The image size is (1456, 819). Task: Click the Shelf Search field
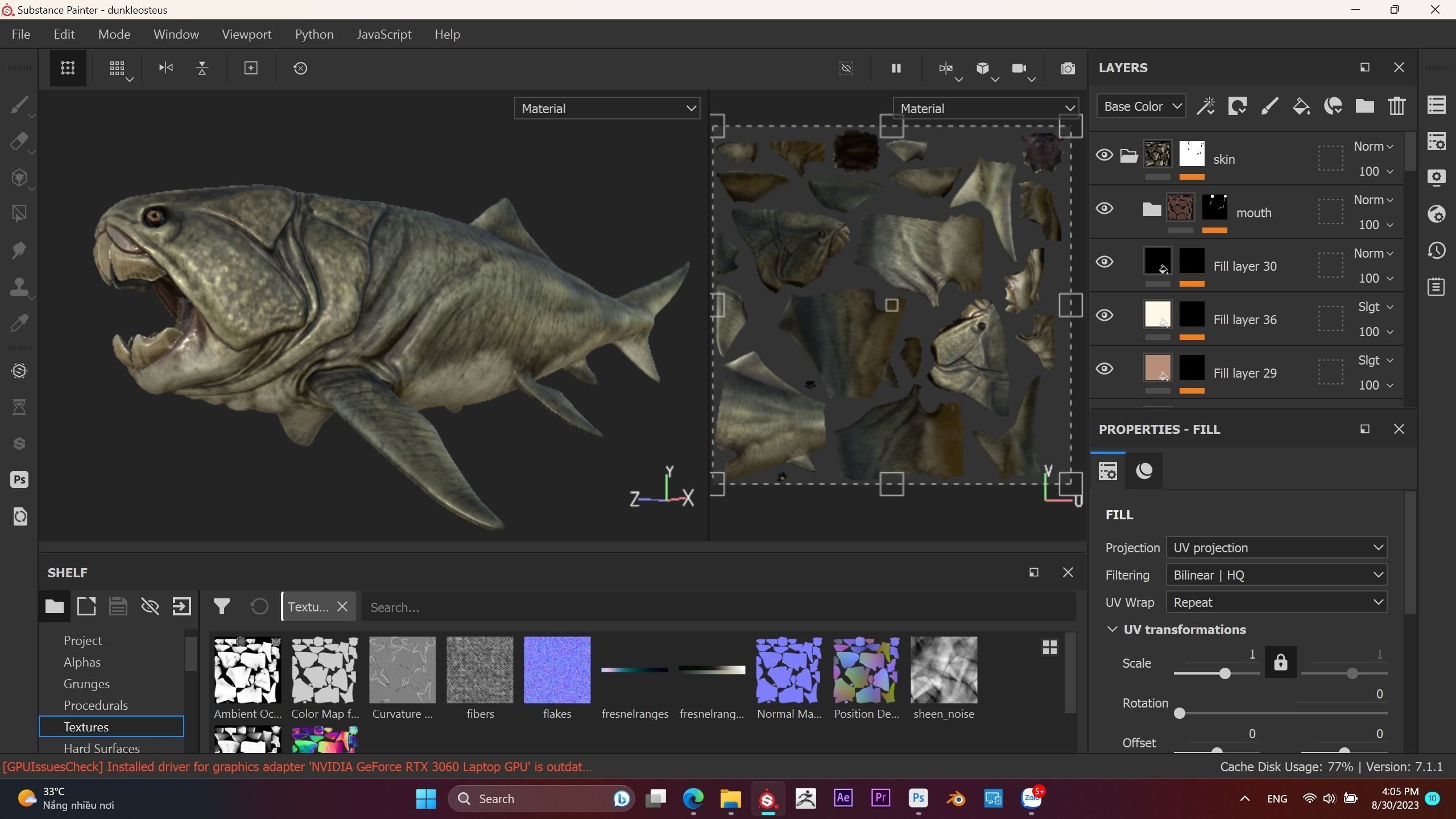(x=718, y=607)
